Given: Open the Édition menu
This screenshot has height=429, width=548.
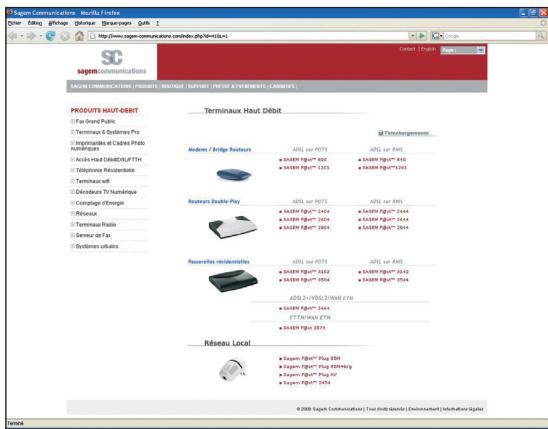Looking at the screenshot, I should [35, 23].
